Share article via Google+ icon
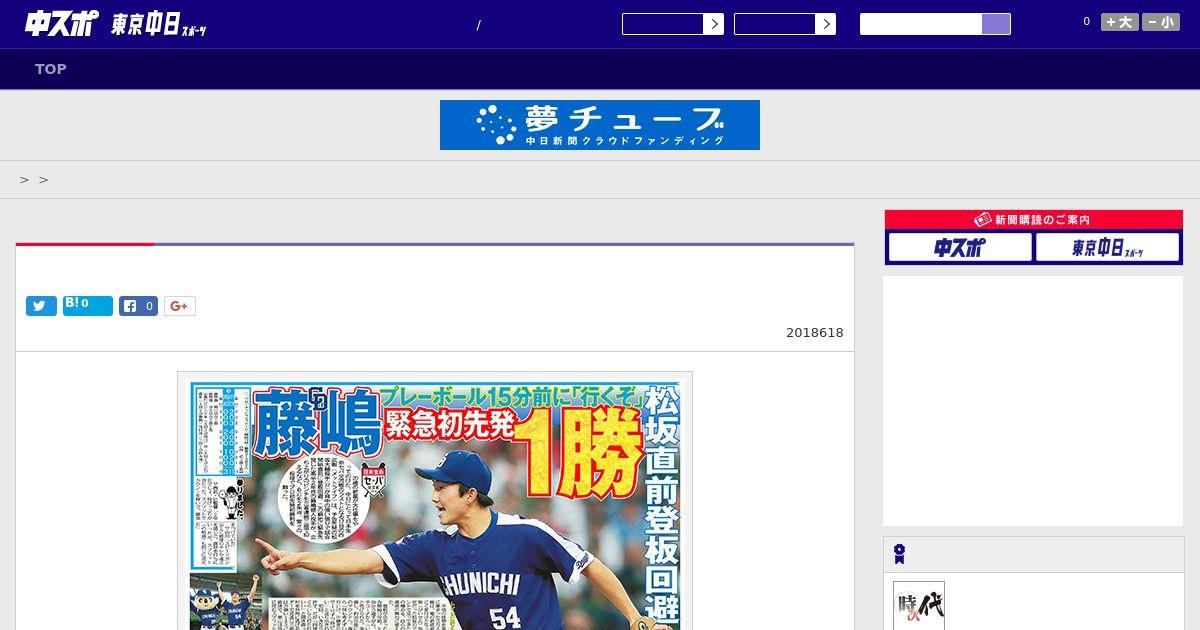1200x630 pixels. click(180, 306)
